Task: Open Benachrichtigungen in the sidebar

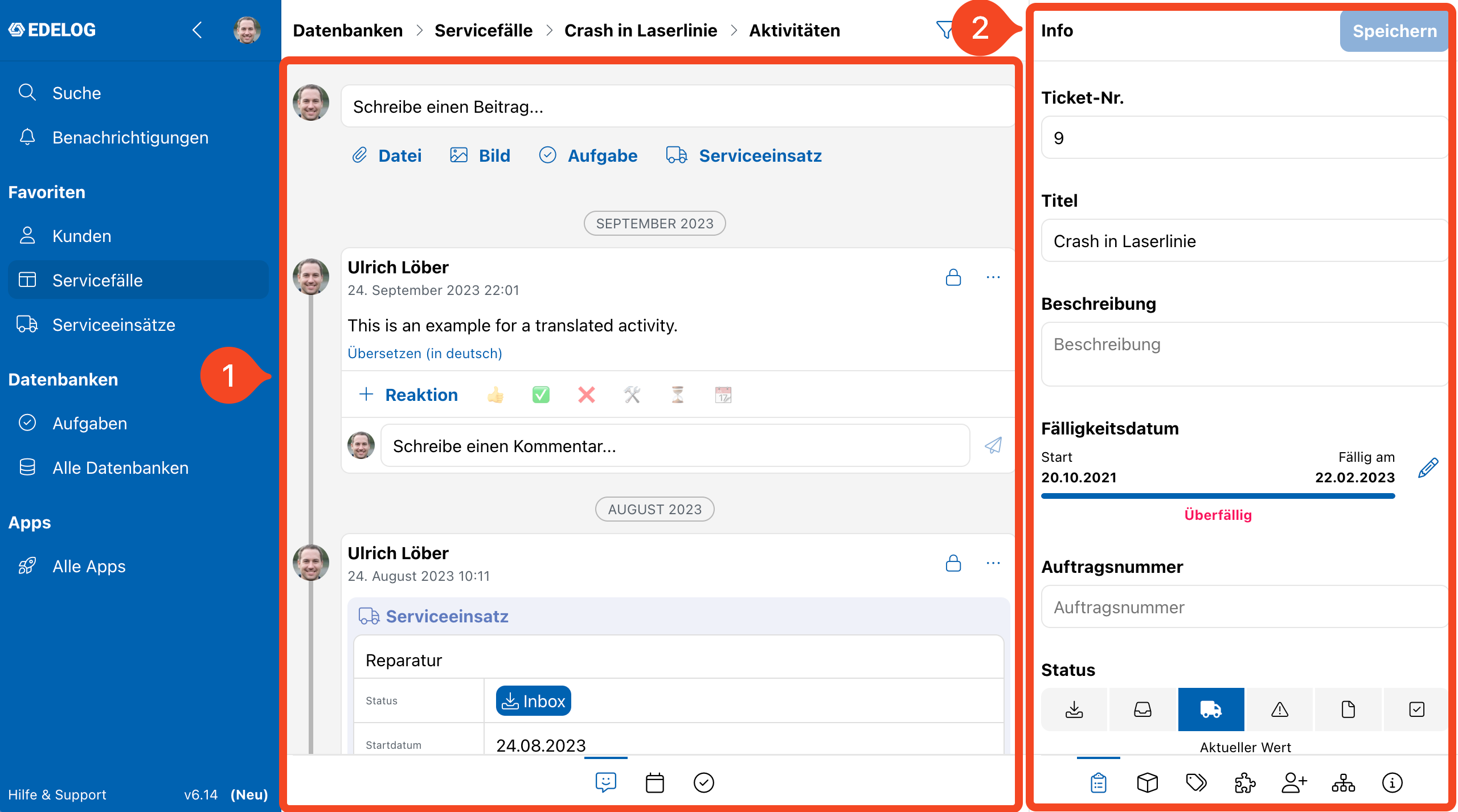Action: [x=138, y=137]
